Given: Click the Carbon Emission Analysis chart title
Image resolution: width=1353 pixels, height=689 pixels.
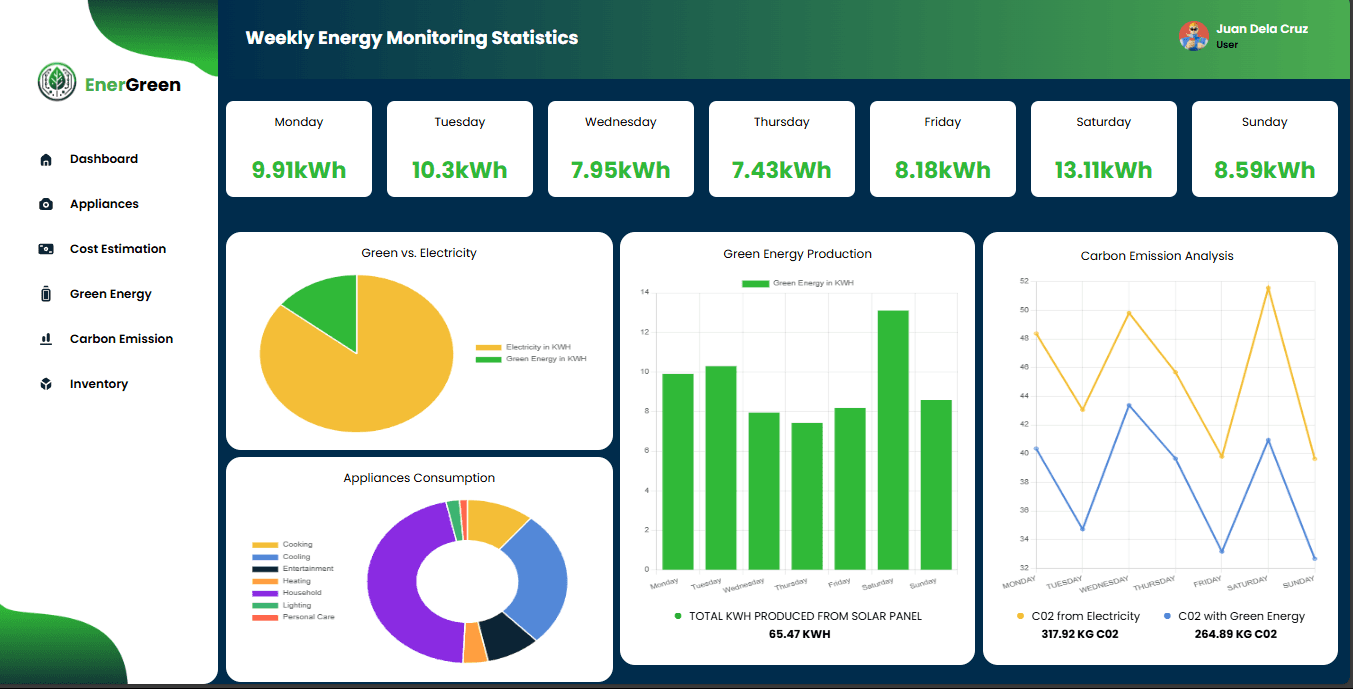Looking at the screenshot, I should tap(1157, 256).
